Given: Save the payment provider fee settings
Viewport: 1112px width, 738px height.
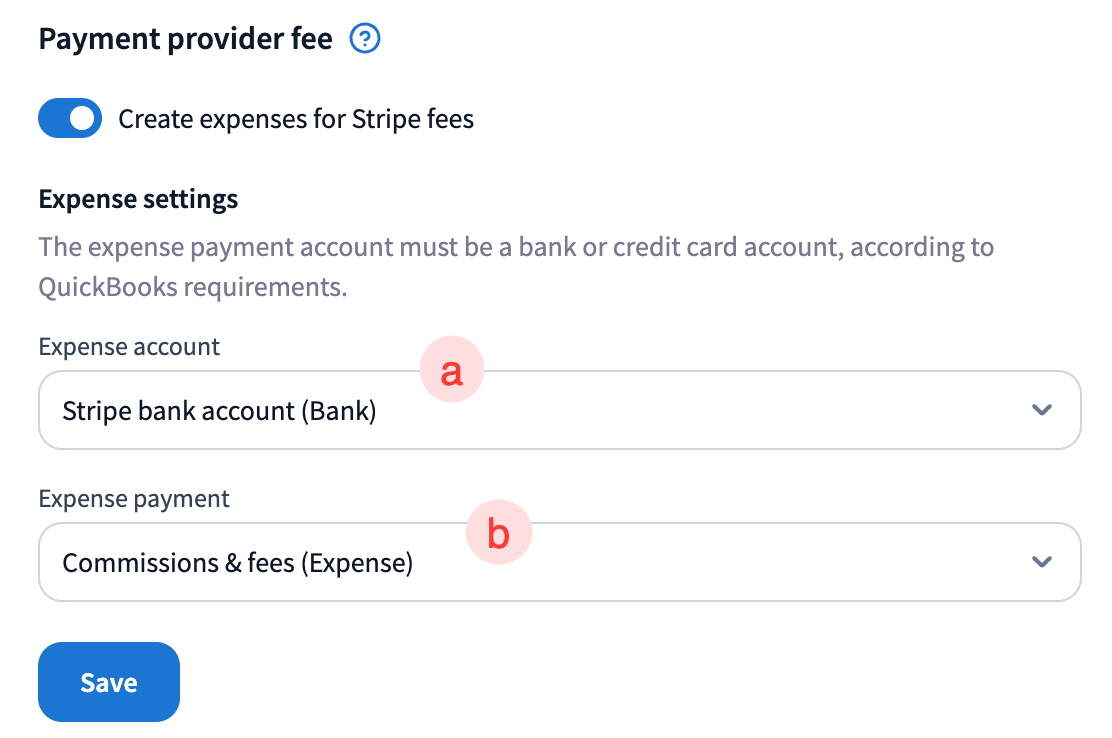Looking at the screenshot, I should click(x=109, y=682).
